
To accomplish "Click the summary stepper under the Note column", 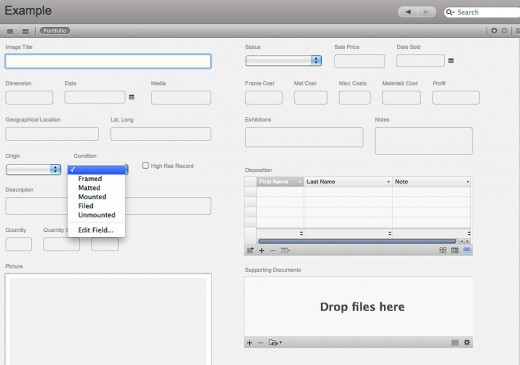I will click(x=469, y=233).
